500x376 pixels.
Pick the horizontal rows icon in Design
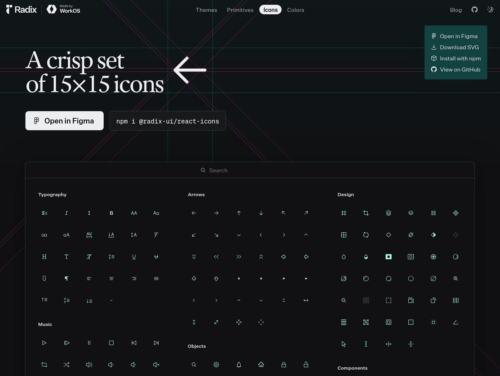(343, 322)
